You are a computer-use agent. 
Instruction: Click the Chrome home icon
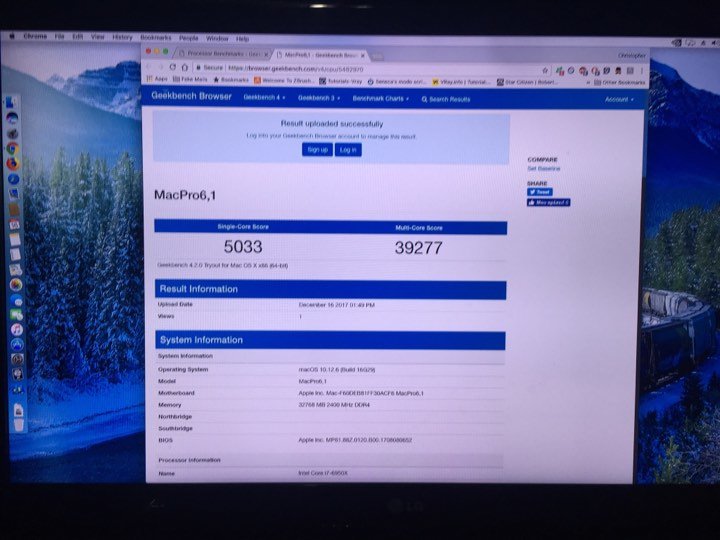[185, 67]
